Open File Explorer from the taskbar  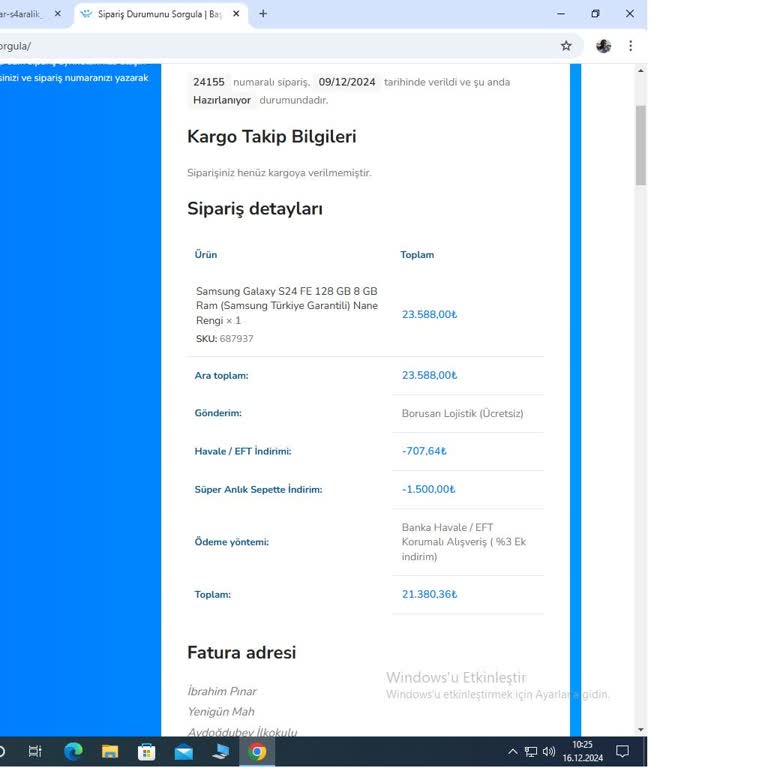pyautogui.click(x=110, y=751)
